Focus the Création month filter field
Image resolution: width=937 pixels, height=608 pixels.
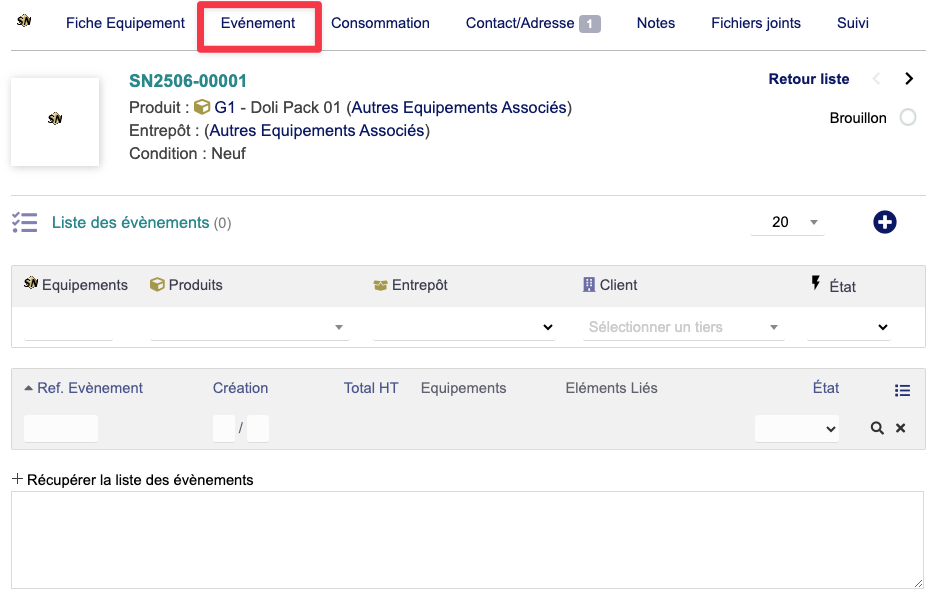coord(223,428)
